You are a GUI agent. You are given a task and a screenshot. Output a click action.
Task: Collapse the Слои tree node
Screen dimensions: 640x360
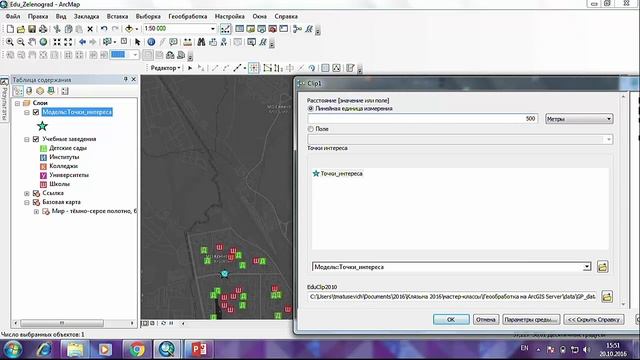(x=18, y=103)
